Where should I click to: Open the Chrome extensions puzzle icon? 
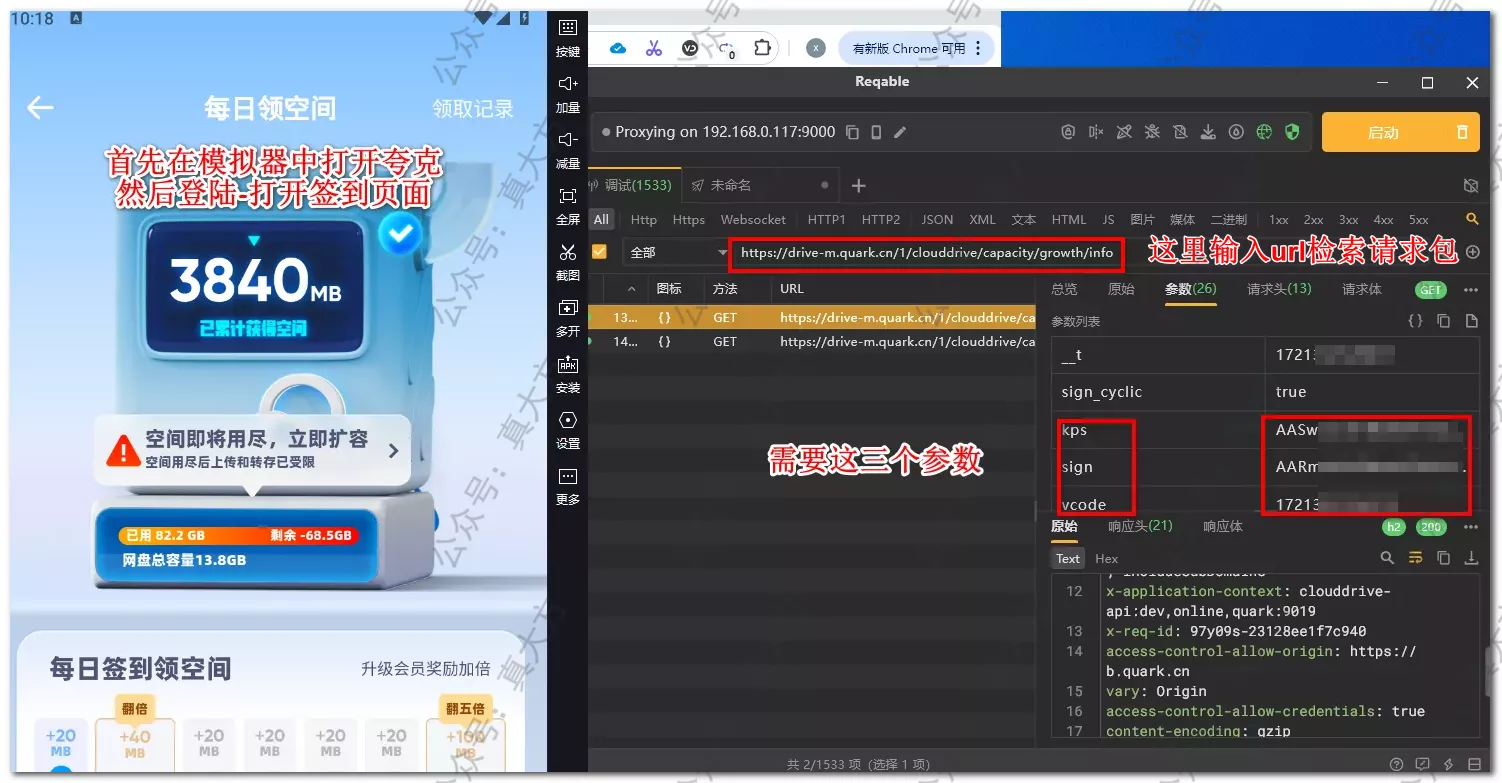pos(762,48)
